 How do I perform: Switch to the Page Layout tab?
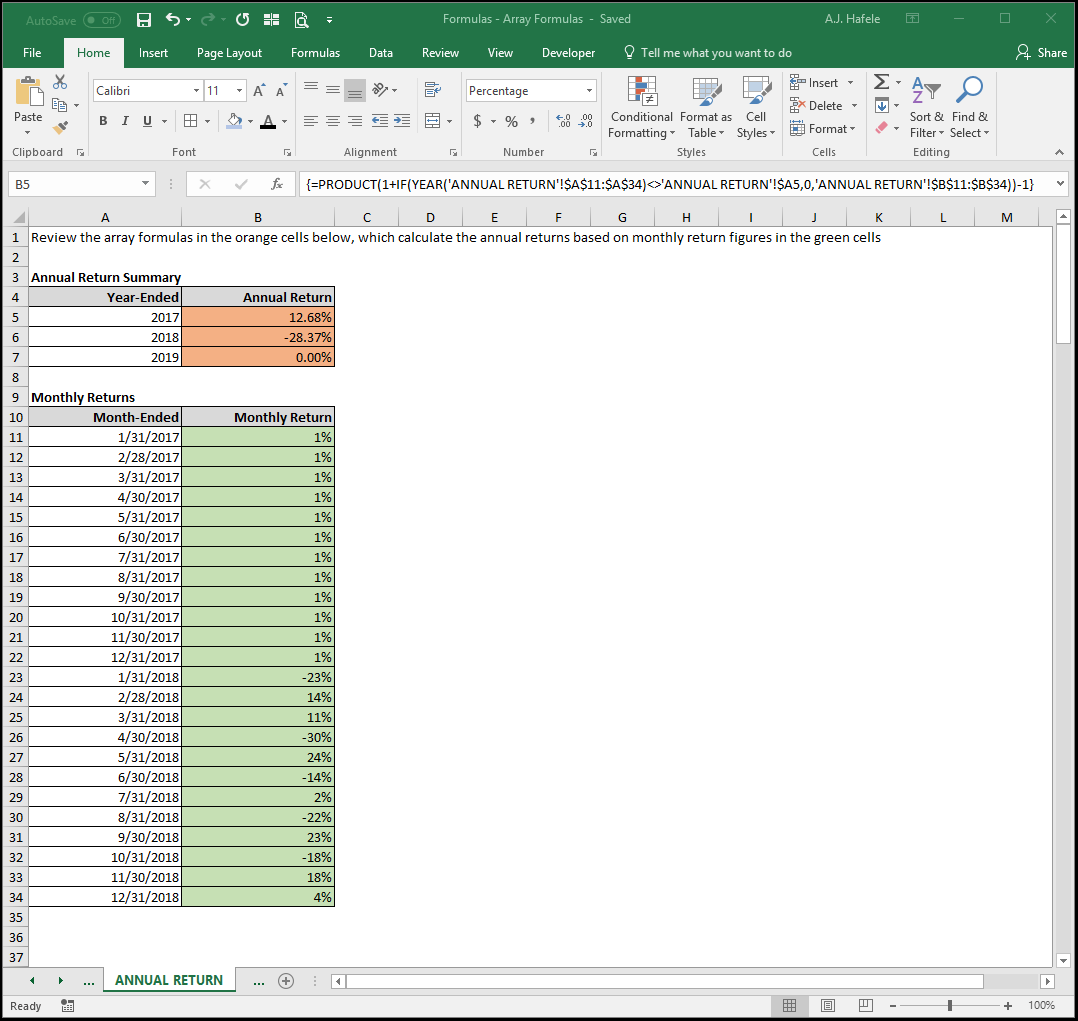click(x=229, y=53)
